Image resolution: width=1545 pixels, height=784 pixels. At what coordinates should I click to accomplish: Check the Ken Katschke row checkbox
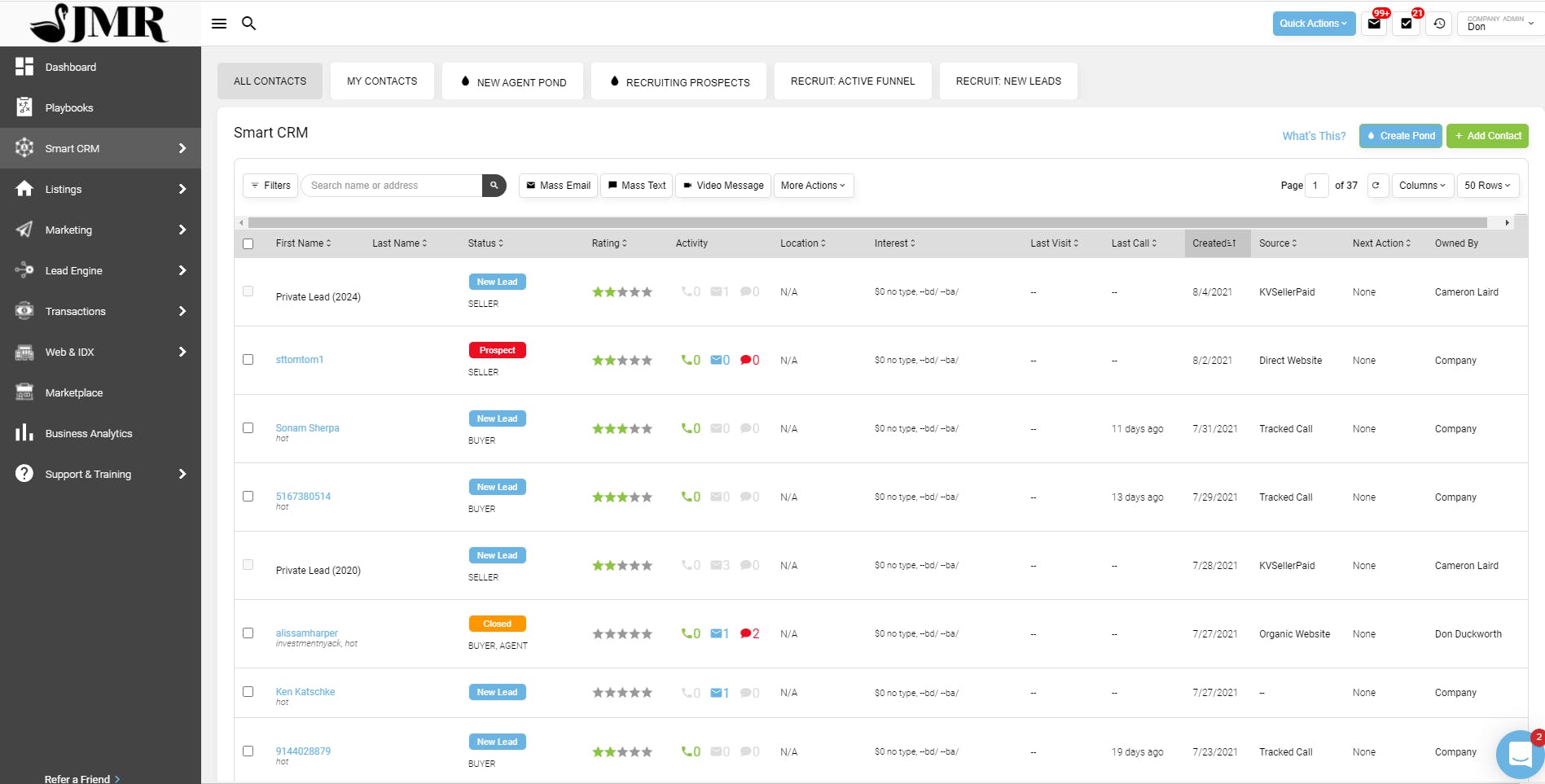[x=248, y=692]
